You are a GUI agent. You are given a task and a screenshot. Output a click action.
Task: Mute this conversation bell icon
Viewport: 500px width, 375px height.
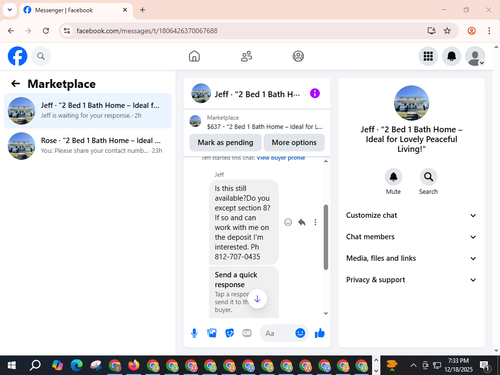tap(393, 177)
